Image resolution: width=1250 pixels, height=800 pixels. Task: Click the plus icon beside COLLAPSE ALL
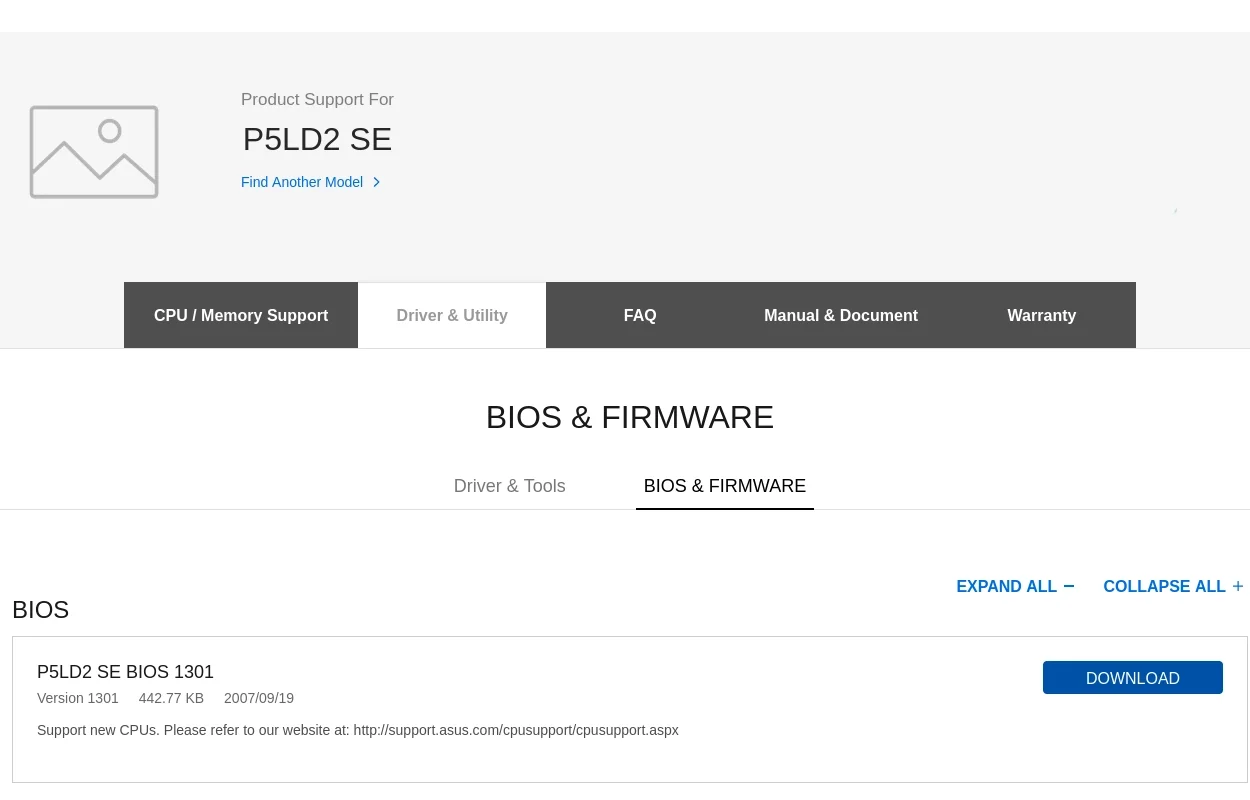point(1238,586)
